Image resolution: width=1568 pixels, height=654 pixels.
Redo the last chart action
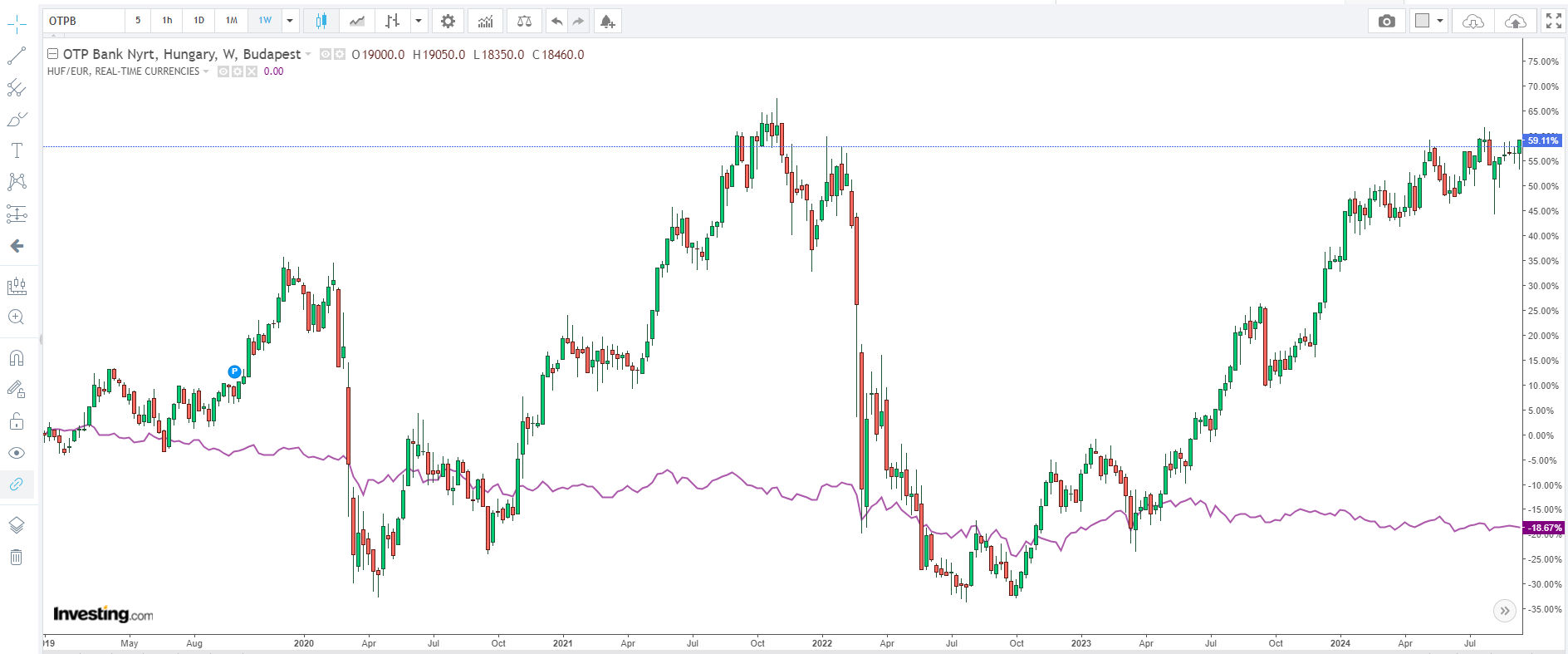tap(579, 21)
